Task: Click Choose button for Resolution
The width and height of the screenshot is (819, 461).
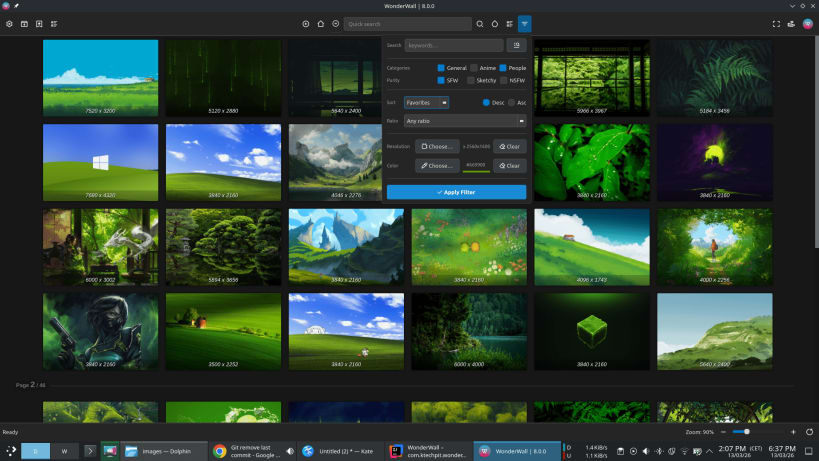Action: tap(437, 146)
